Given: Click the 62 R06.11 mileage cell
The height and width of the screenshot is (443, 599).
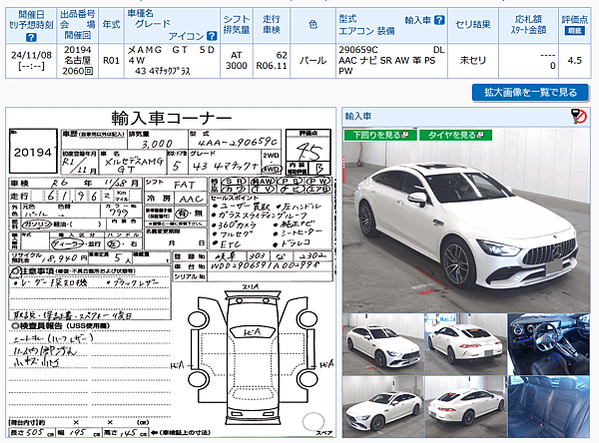Looking at the screenshot, I should pos(272,61).
